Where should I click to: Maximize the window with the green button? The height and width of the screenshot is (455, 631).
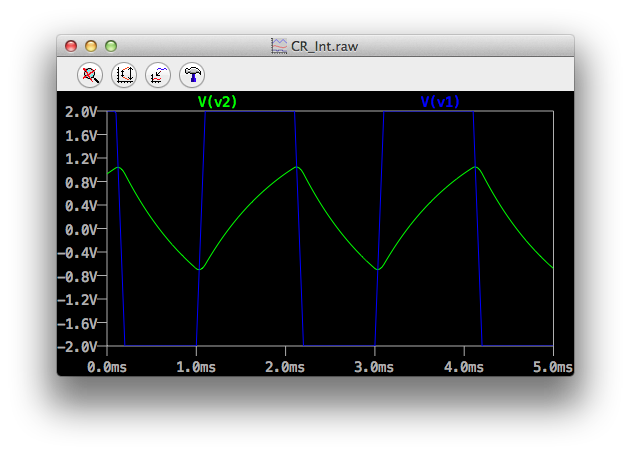coord(111,46)
